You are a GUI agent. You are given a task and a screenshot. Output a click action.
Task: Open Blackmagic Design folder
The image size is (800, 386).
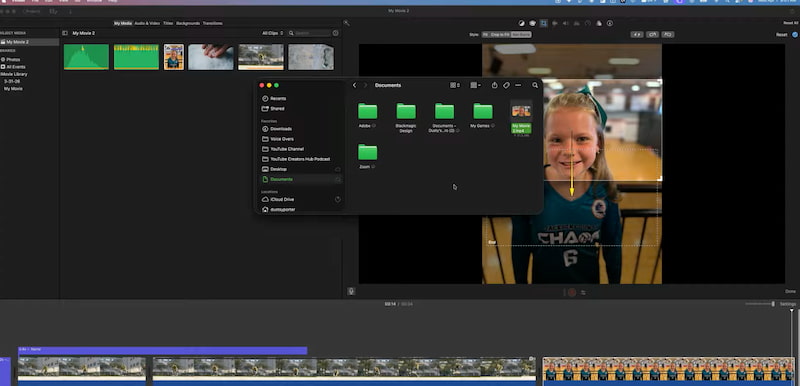[x=406, y=117]
